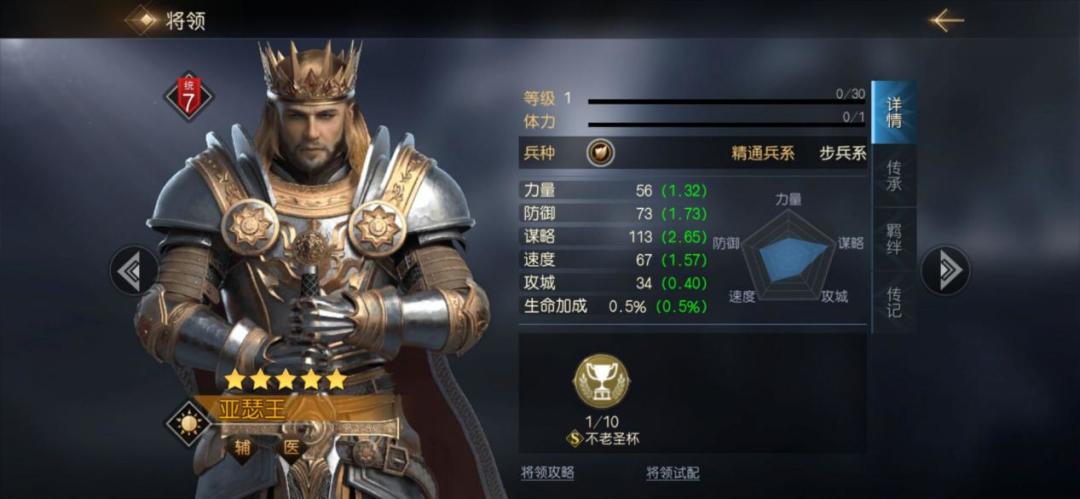Show the previous general with left chevron
This screenshot has height=499, width=1080.
[x=134, y=270]
